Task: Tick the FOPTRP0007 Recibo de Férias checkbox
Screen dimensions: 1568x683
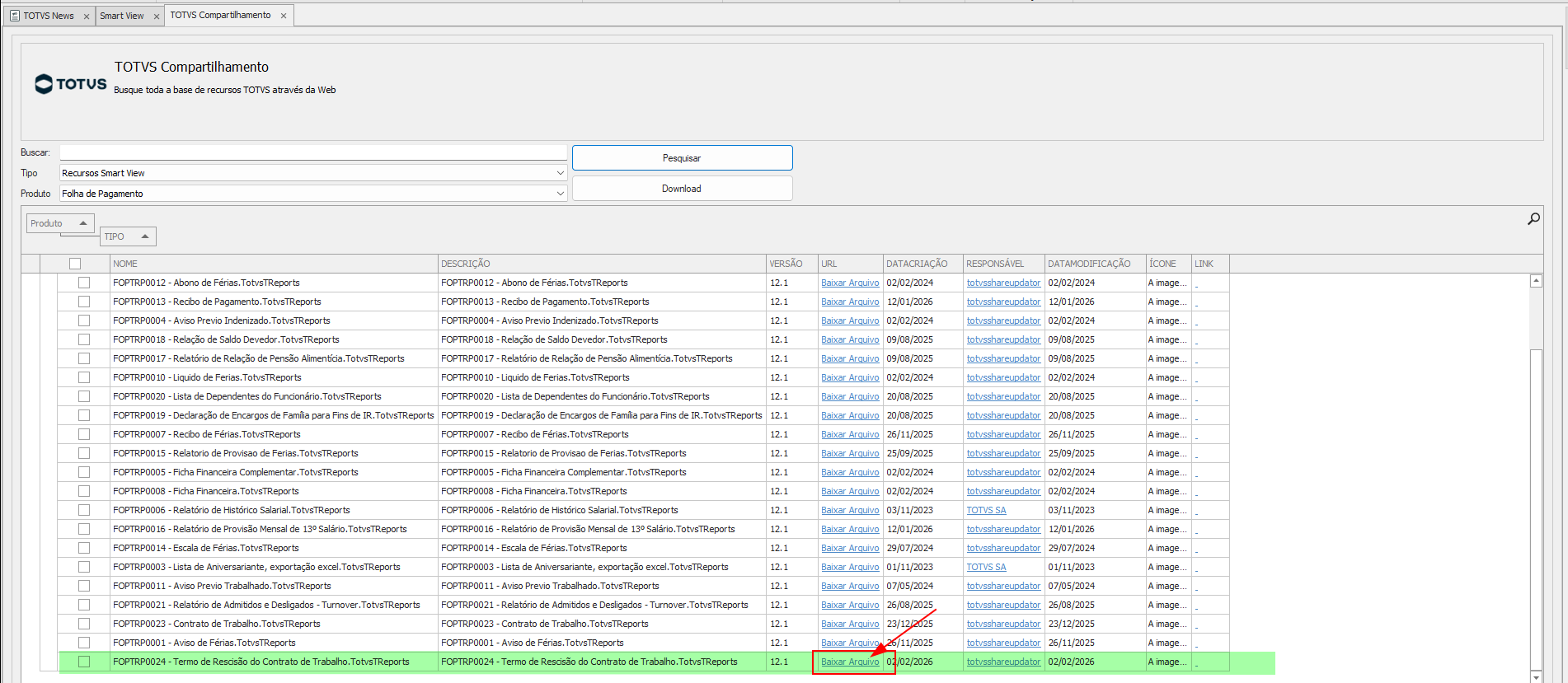Action: [x=84, y=434]
